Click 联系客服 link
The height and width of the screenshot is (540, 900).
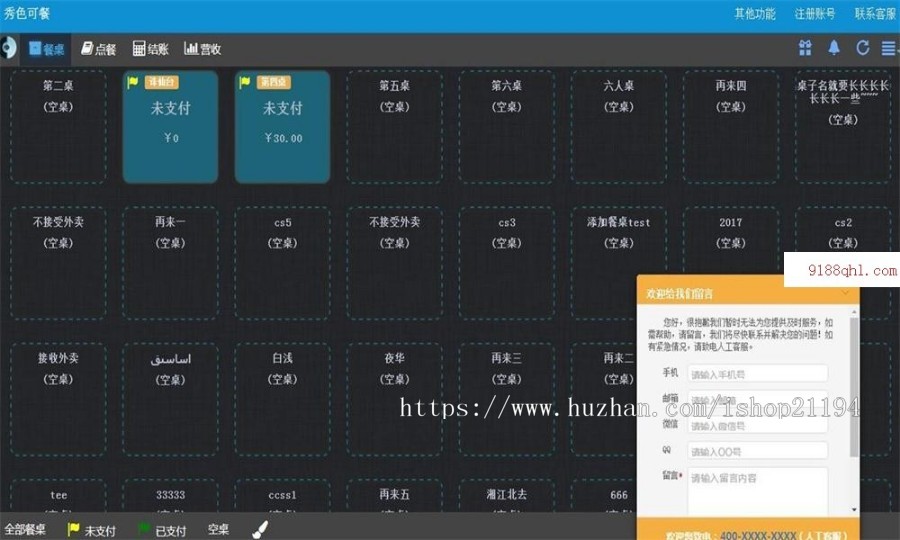pos(875,14)
